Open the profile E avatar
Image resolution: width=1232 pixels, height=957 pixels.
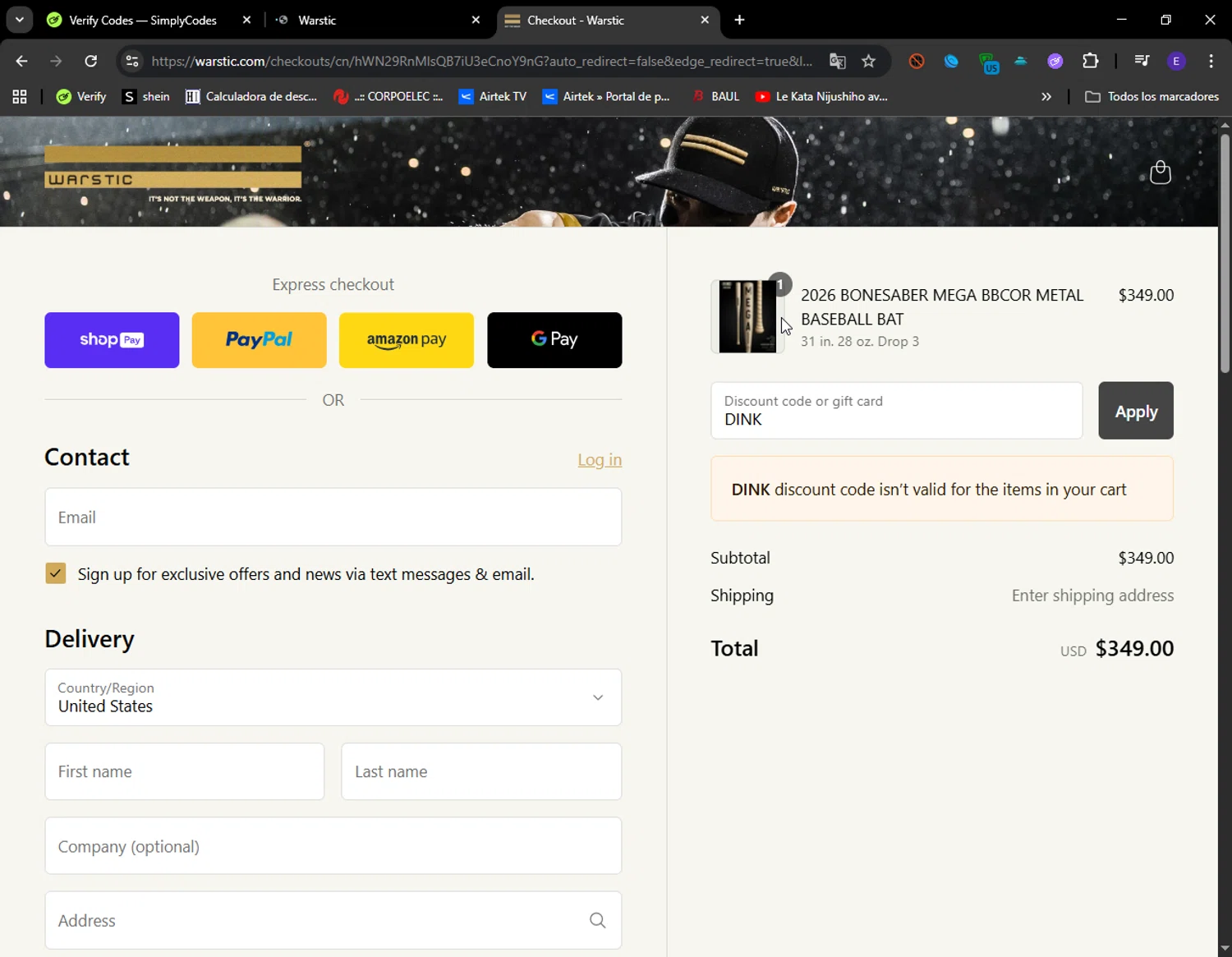click(x=1176, y=61)
